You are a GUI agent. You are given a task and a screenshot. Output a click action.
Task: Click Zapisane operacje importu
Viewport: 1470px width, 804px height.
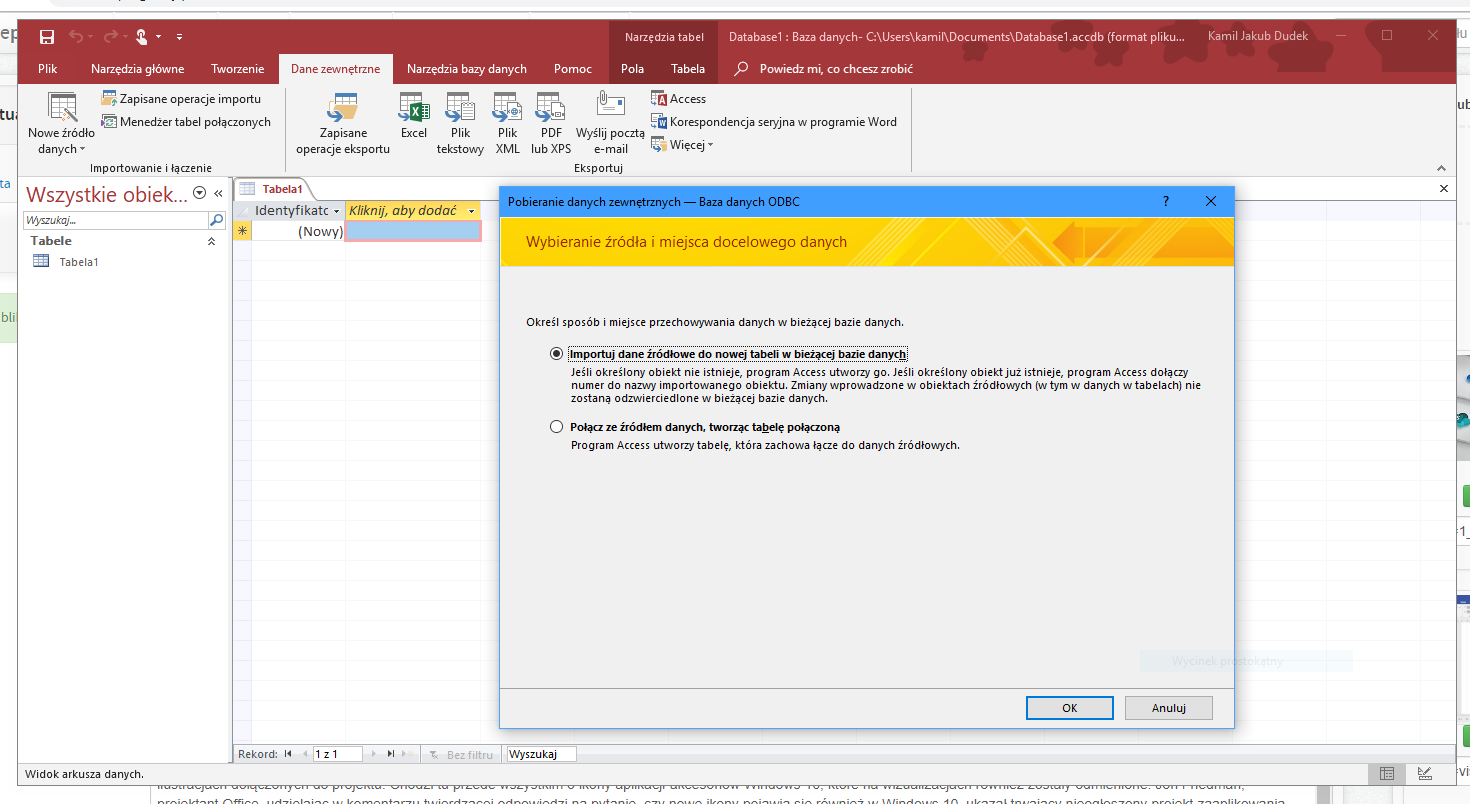point(181,99)
